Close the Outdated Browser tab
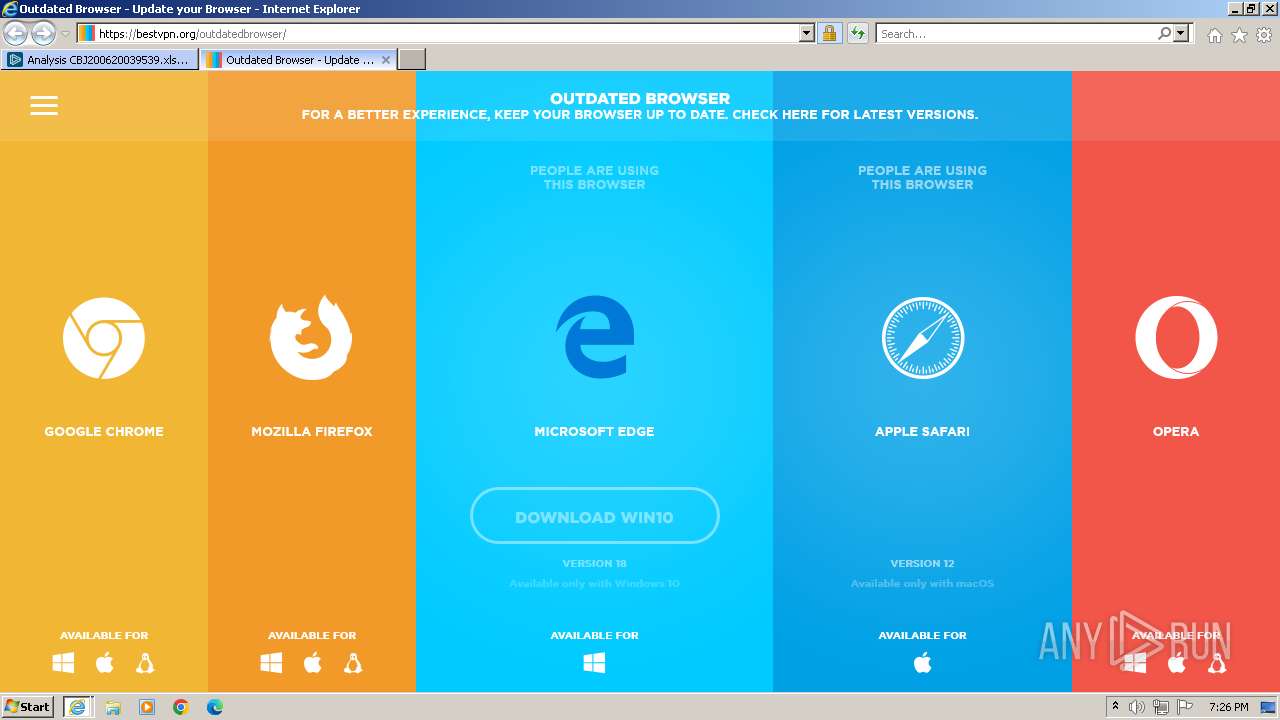Screen dimensions: 1280x720 (386, 60)
